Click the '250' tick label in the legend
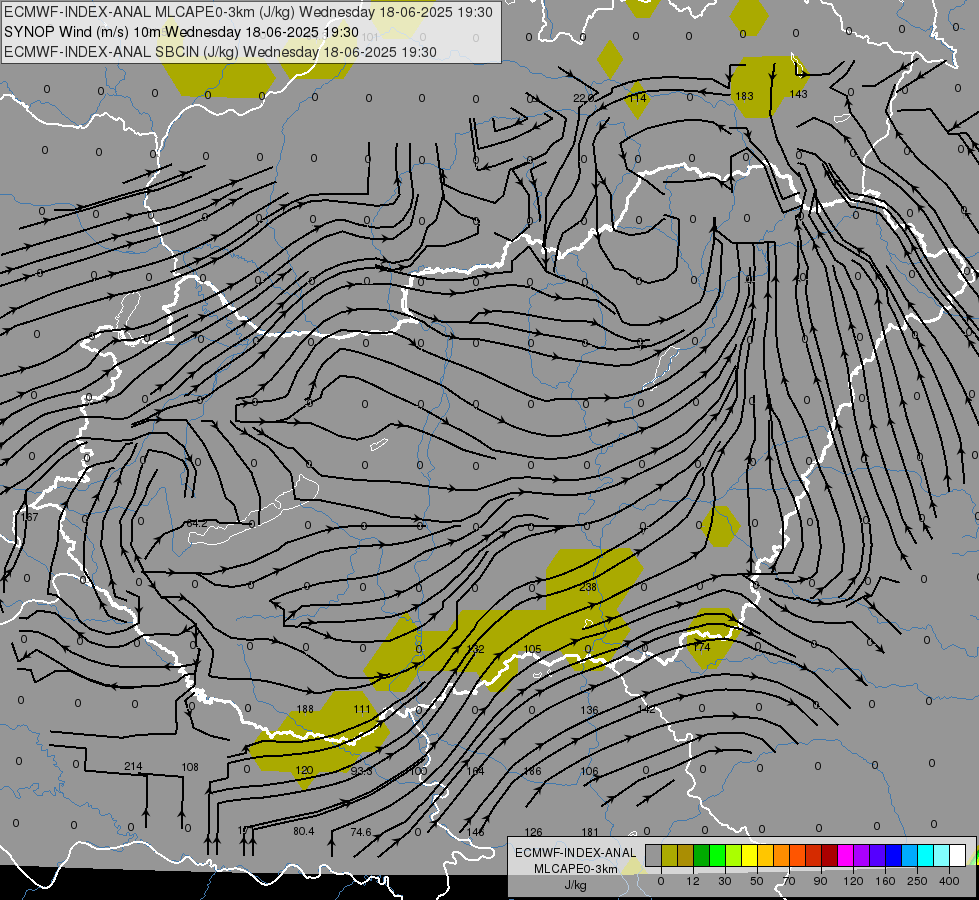Viewport: 979px width, 900px height. [917, 881]
